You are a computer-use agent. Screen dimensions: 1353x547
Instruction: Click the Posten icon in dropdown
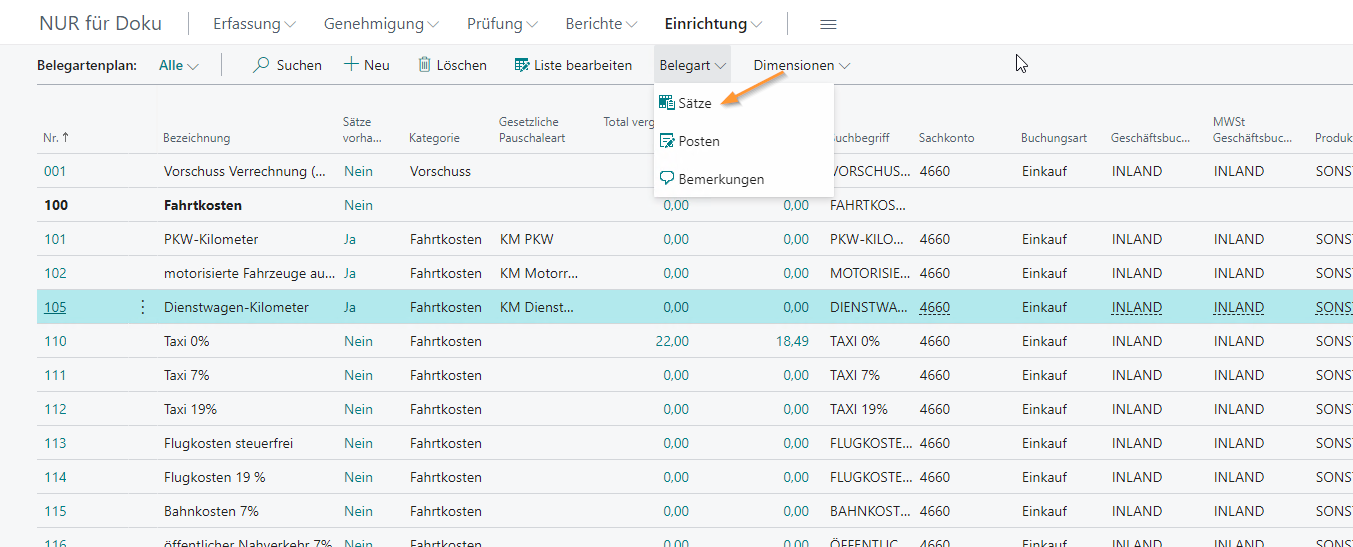click(x=667, y=141)
